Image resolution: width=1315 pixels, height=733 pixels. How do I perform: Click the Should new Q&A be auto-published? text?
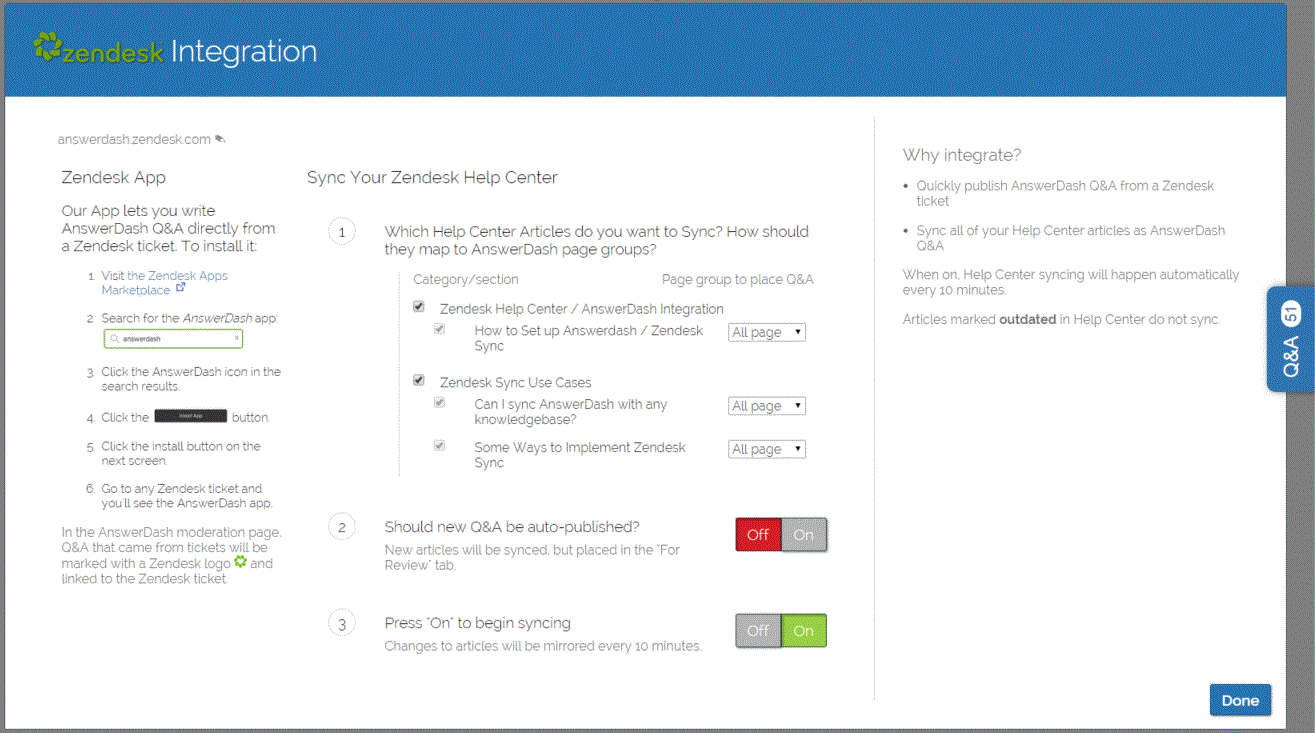click(x=512, y=527)
